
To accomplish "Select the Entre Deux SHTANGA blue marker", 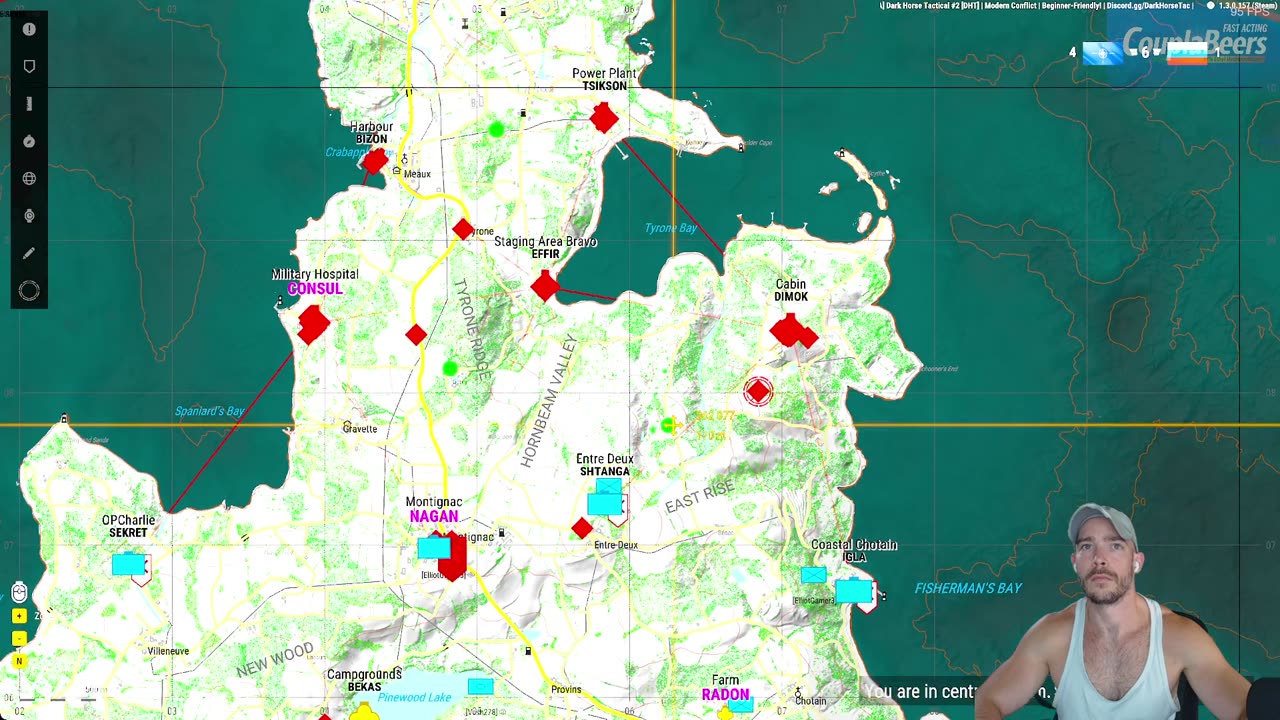I will tap(606, 498).
